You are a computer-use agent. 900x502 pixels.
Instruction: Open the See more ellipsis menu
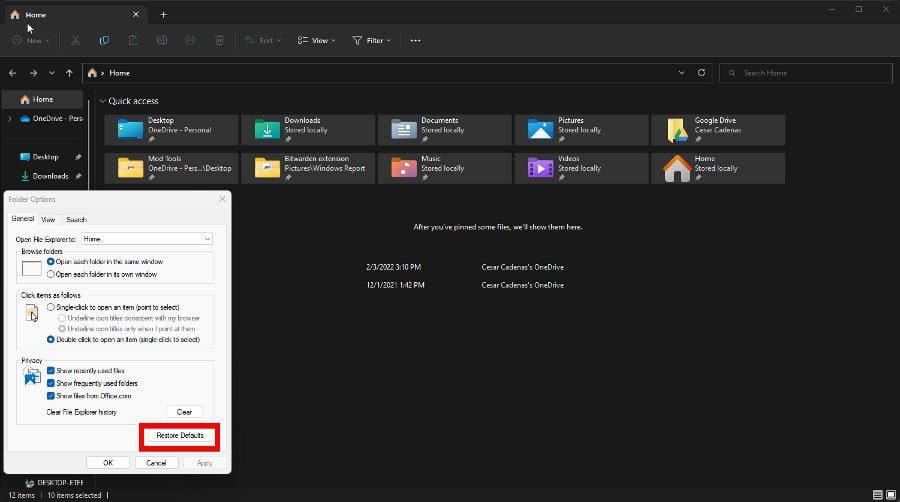(x=416, y=40)
